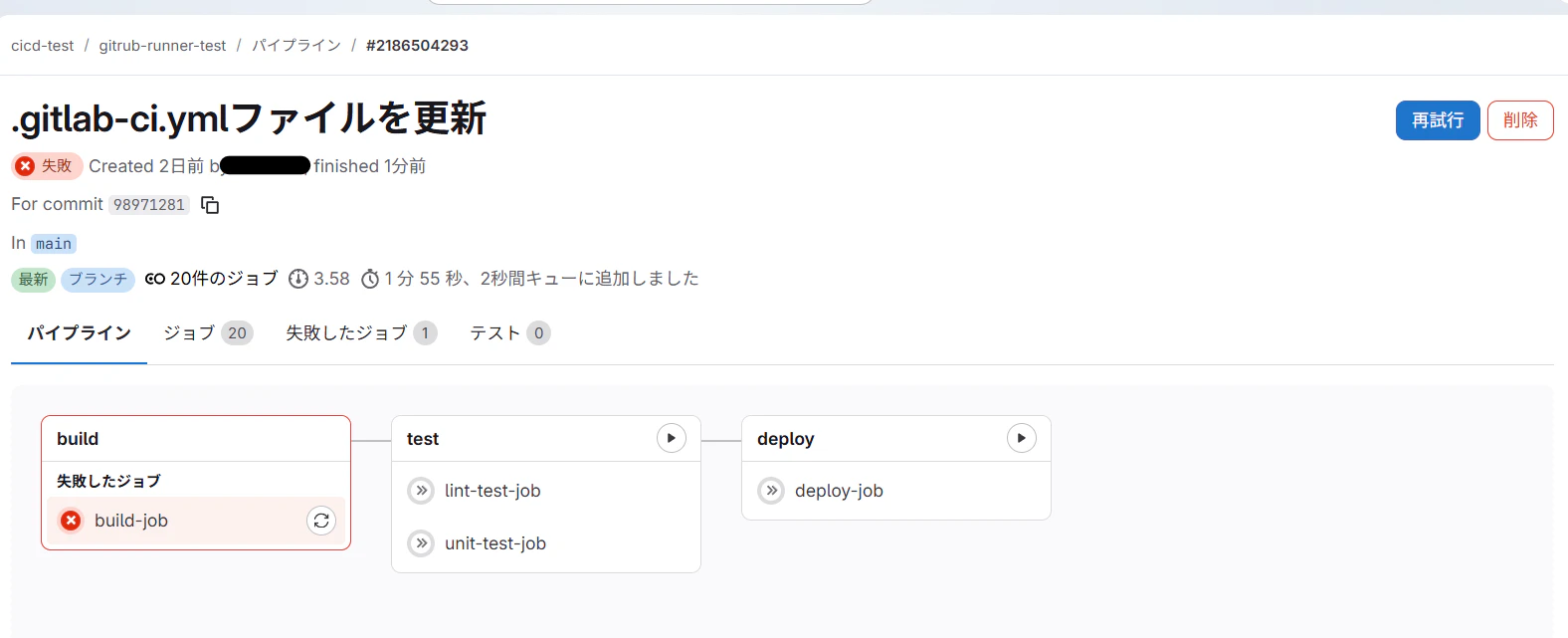Open the deploy-job job details
Viewport: 1568px width, 638px height.
click(x=839, y=491)
